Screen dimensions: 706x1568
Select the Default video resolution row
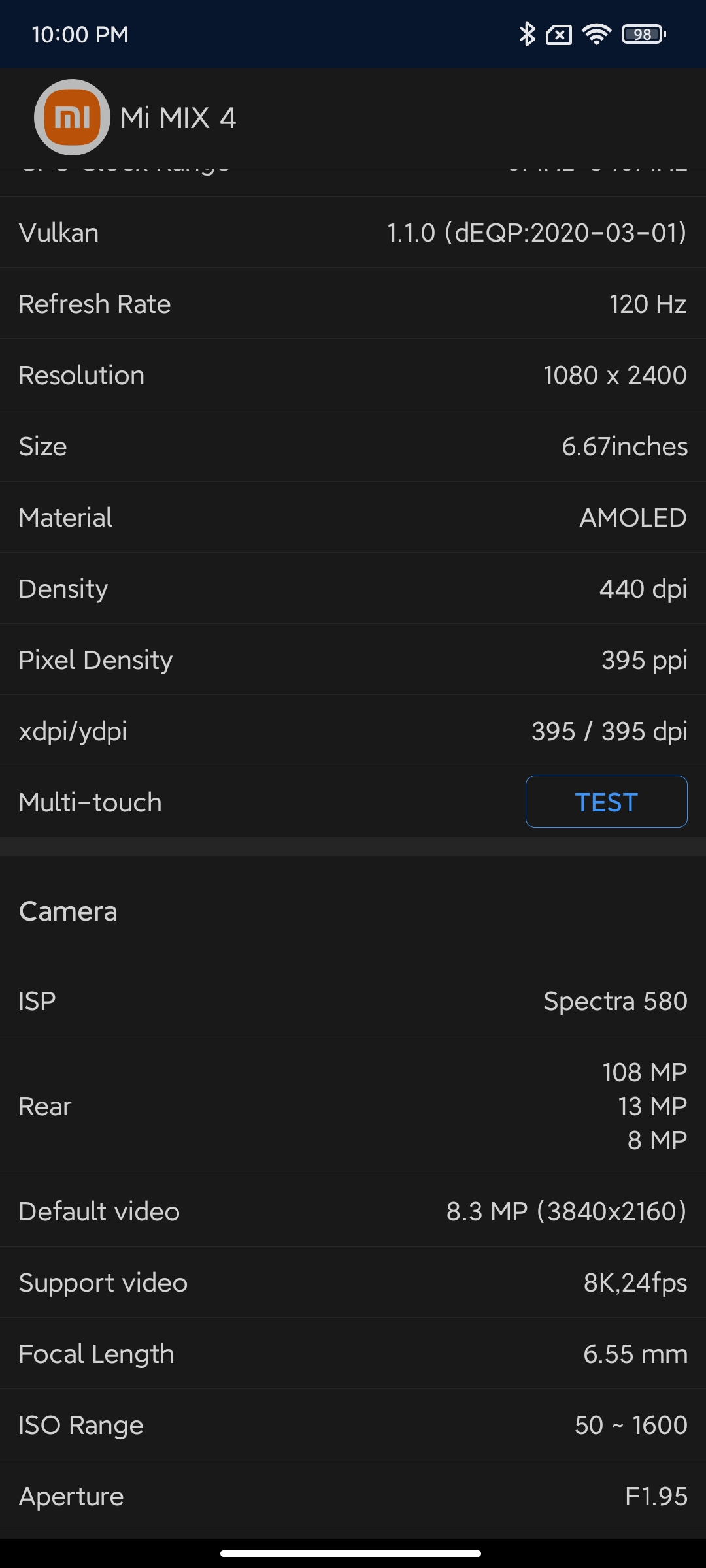click(x=353, y=1211)
